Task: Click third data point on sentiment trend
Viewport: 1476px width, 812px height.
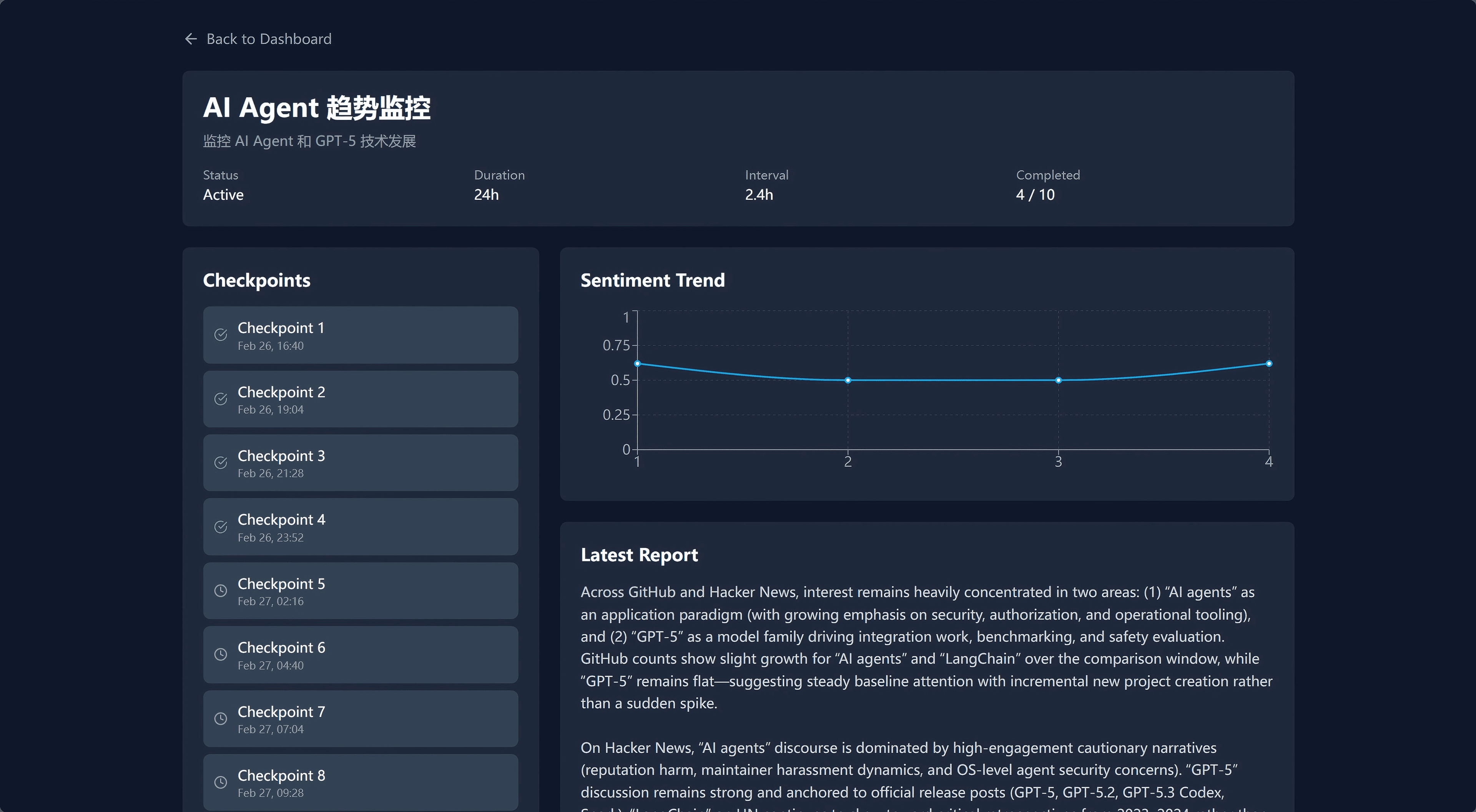Action: (x=1058, y=380)
